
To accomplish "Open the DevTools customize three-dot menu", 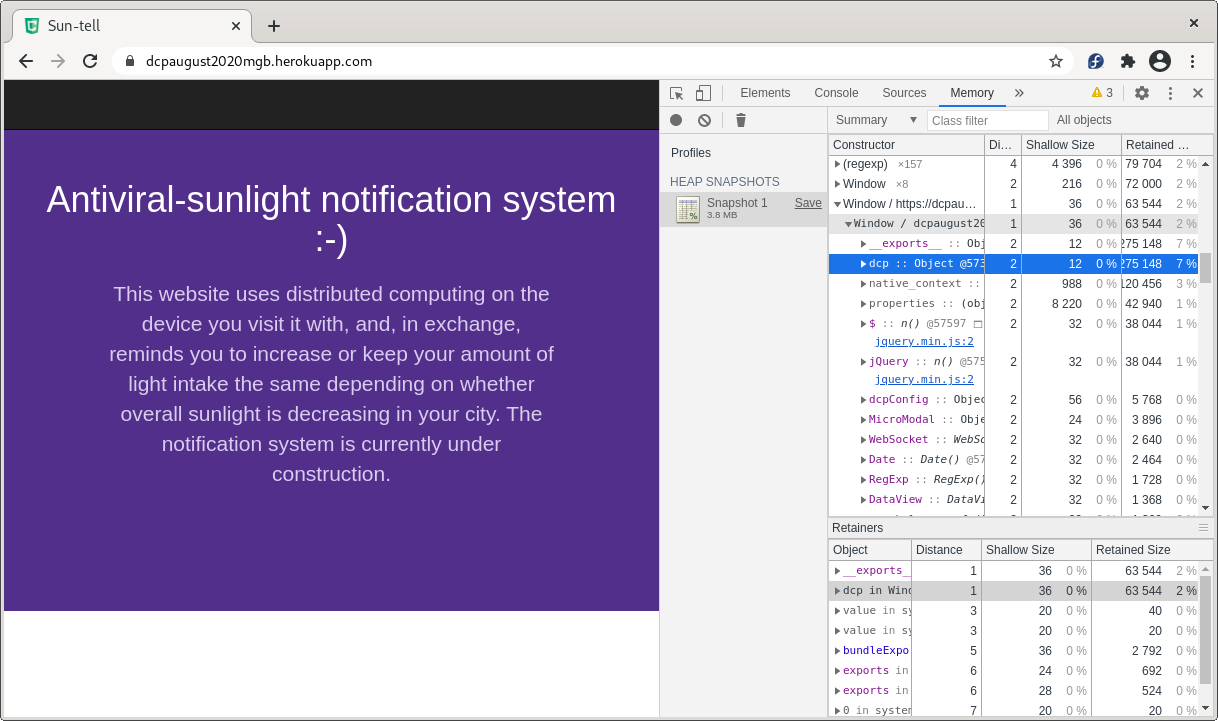I will (1170, 93).
